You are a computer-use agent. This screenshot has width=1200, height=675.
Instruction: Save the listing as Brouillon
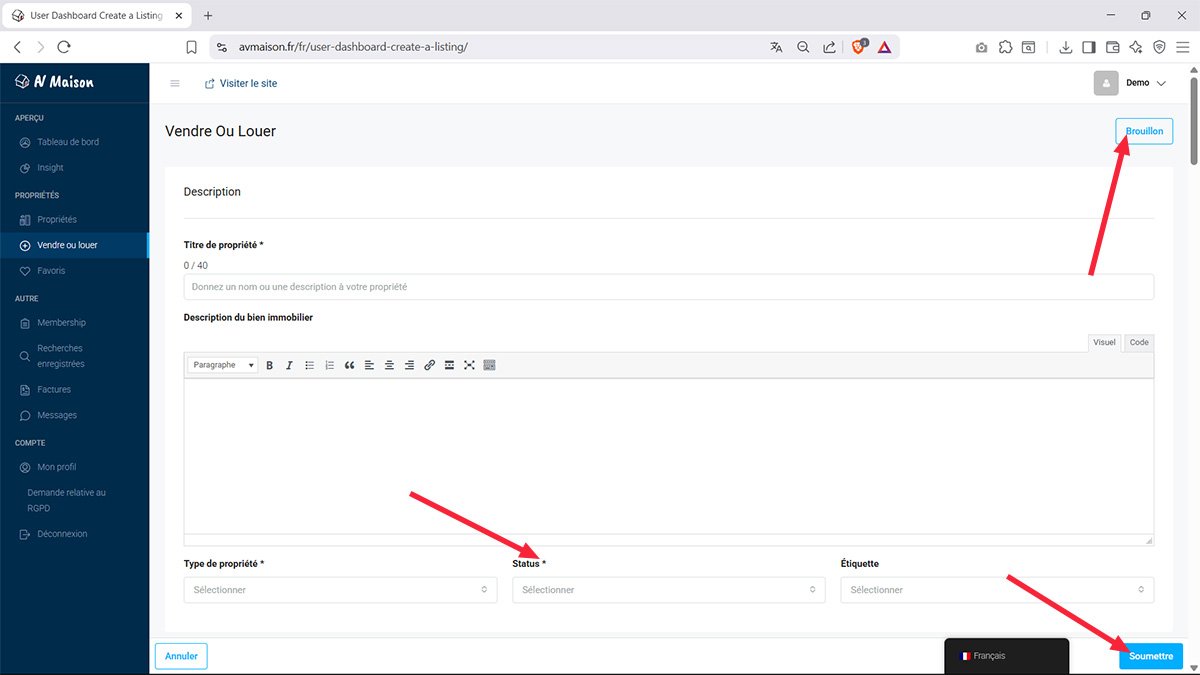click(1144, 131)
